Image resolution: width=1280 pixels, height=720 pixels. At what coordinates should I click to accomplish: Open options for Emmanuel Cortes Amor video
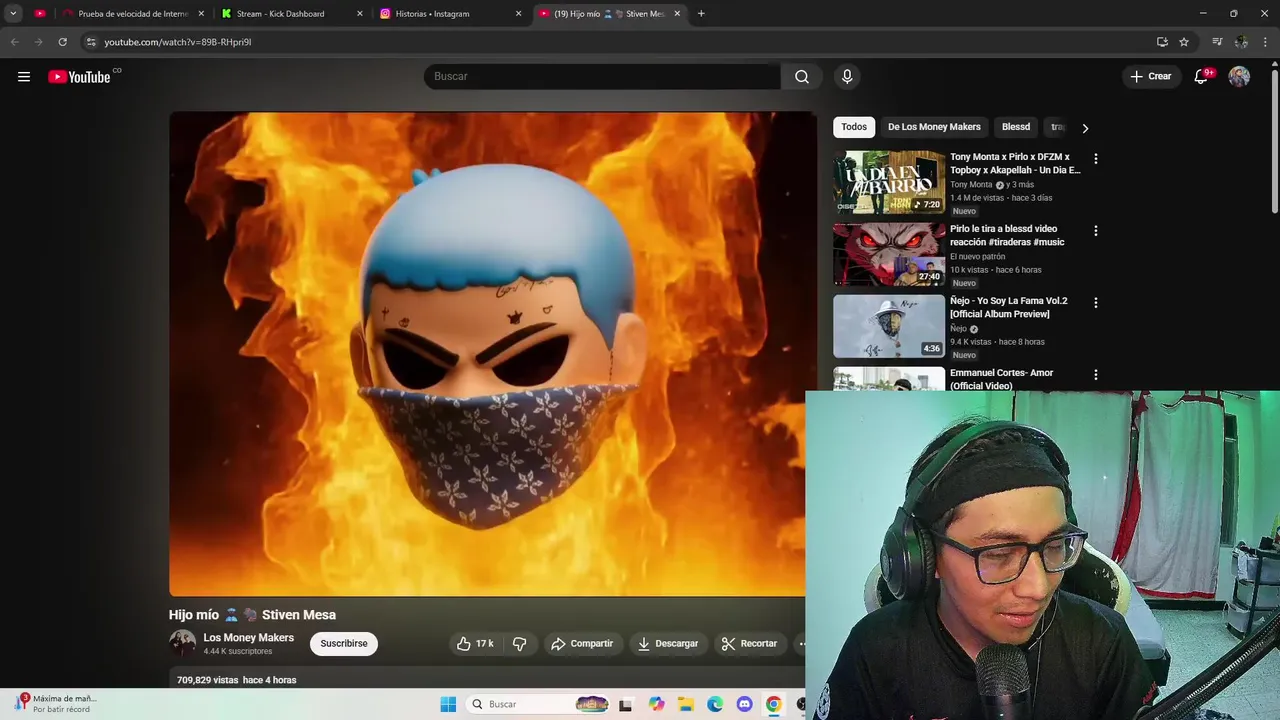tap(1096, 375)
